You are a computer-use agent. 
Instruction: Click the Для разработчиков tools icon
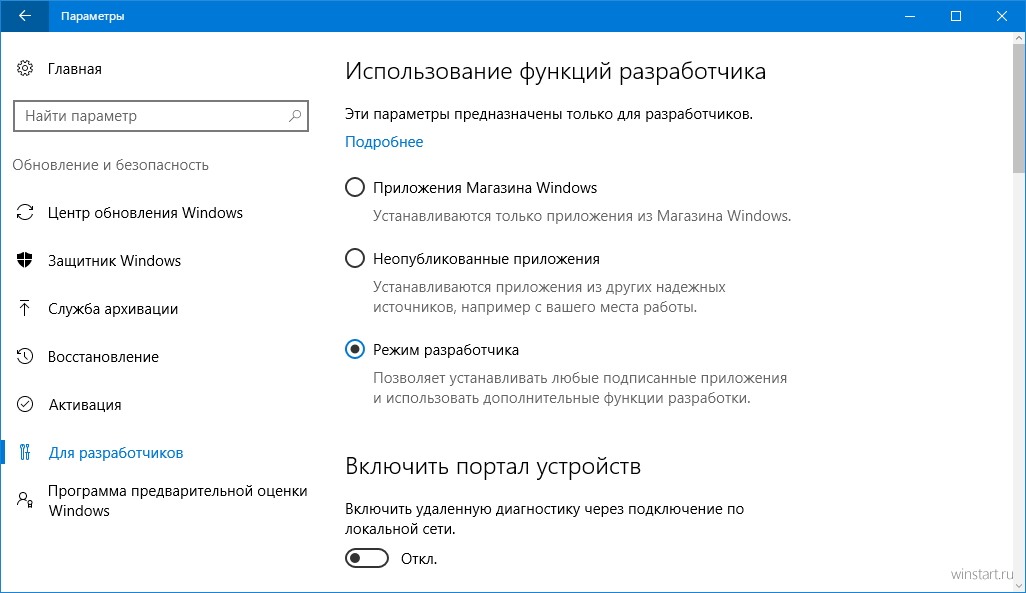click(x=25, y=452)
